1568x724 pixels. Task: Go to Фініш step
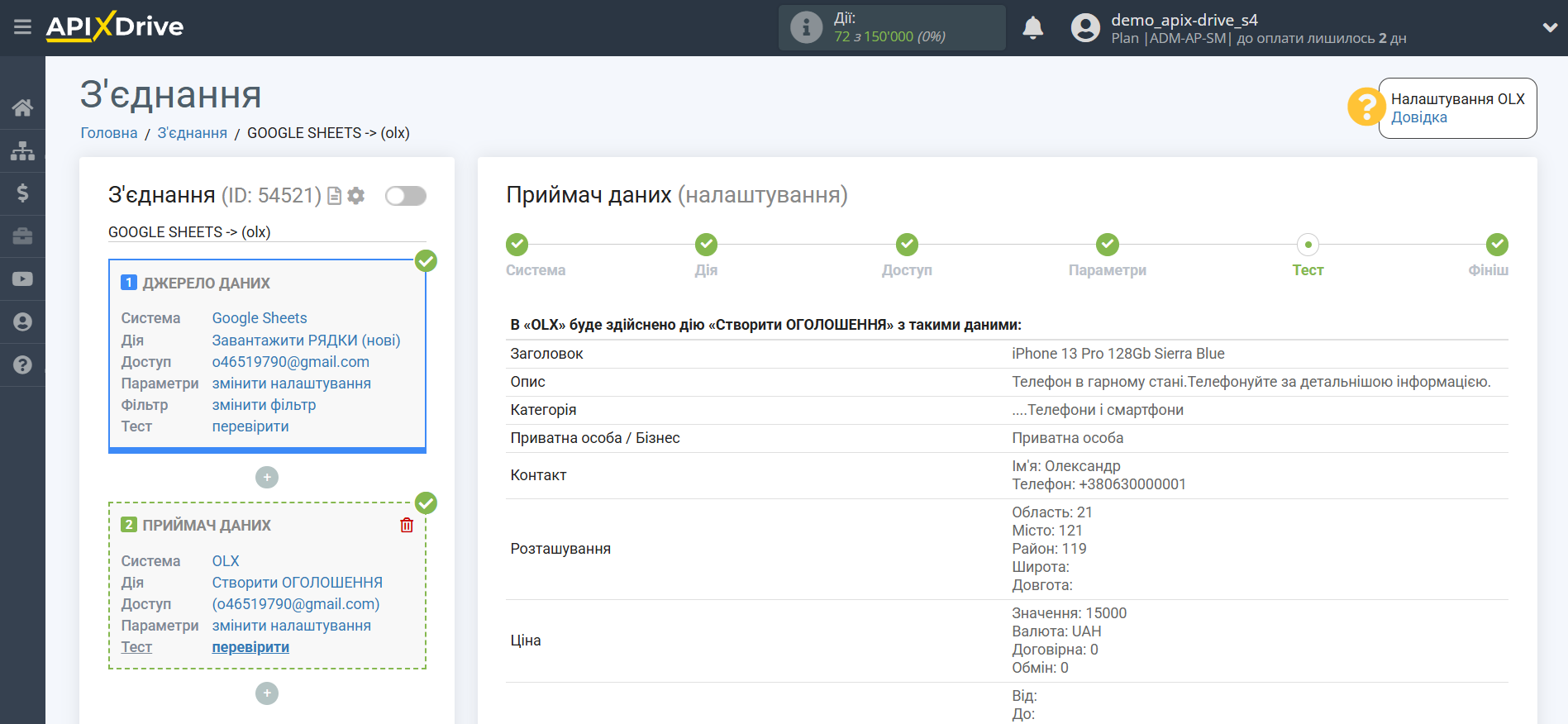[1497, 245]
